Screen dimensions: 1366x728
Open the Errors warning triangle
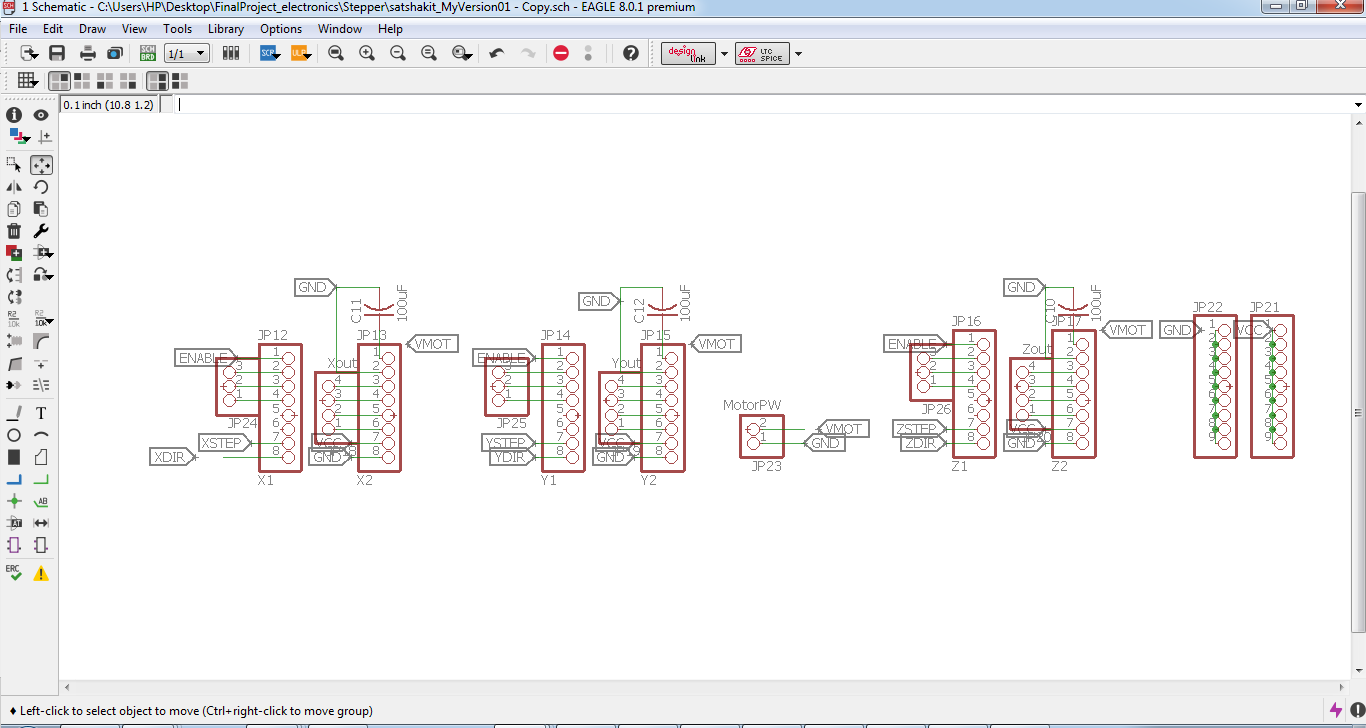[x=41, y=573]
